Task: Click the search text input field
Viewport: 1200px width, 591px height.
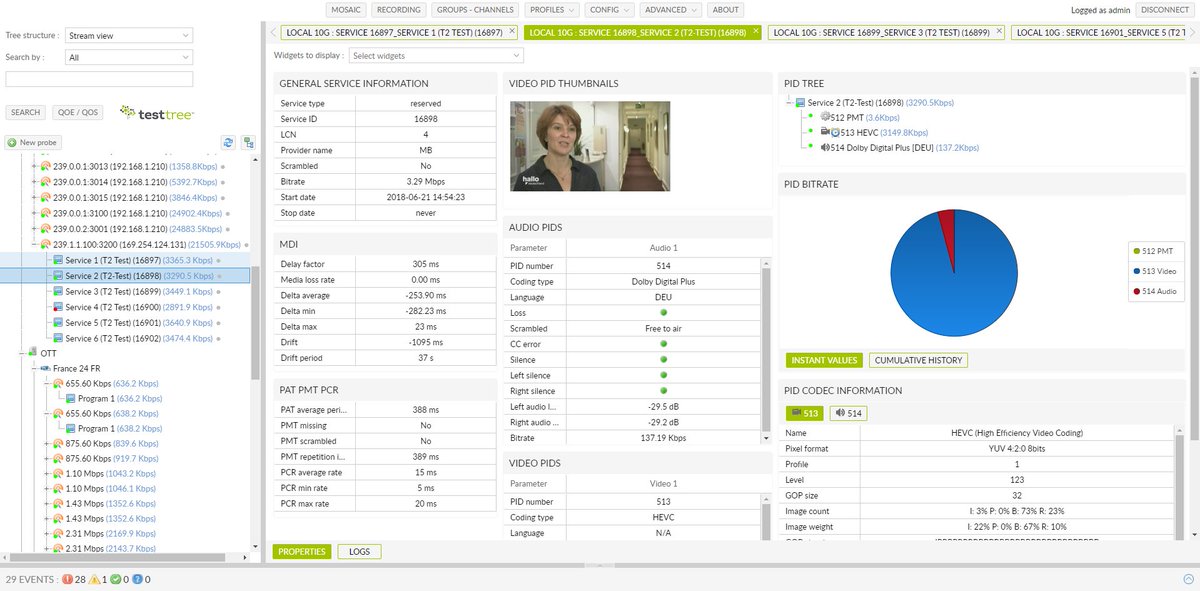Action: tap(99, 79)
